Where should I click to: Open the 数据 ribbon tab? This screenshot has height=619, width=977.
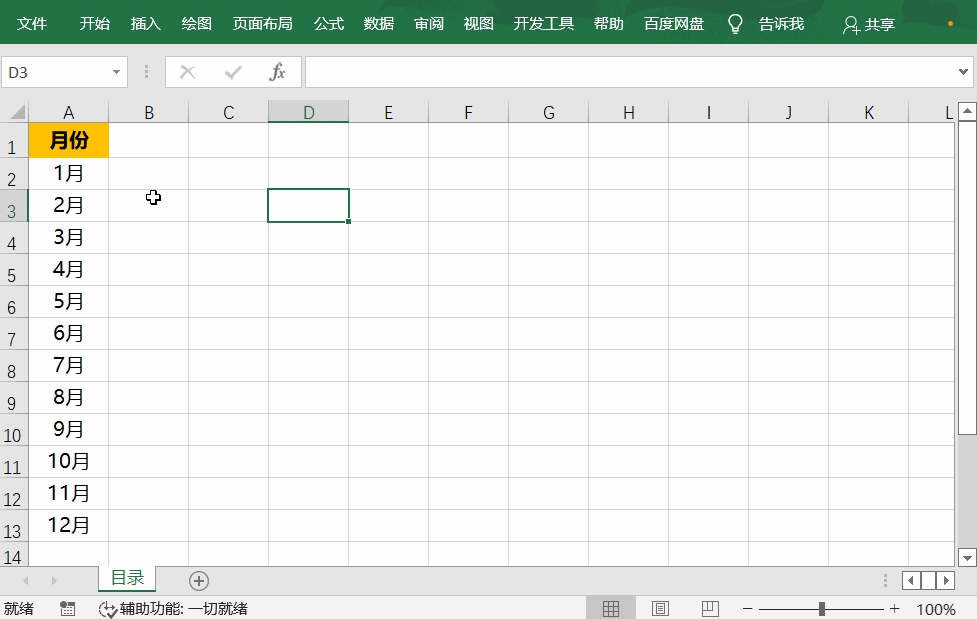[379, 24]
